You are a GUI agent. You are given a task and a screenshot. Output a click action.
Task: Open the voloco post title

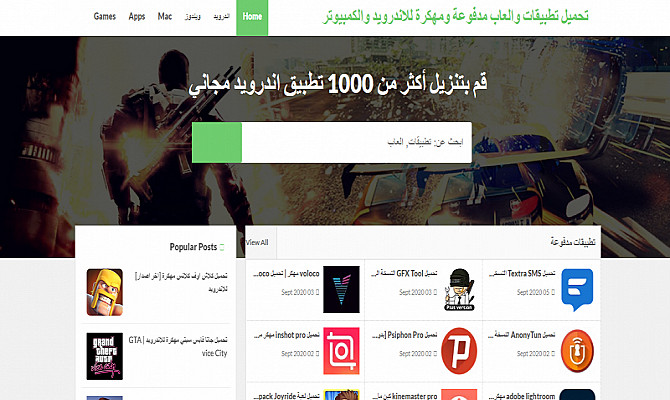click(286, 274)
